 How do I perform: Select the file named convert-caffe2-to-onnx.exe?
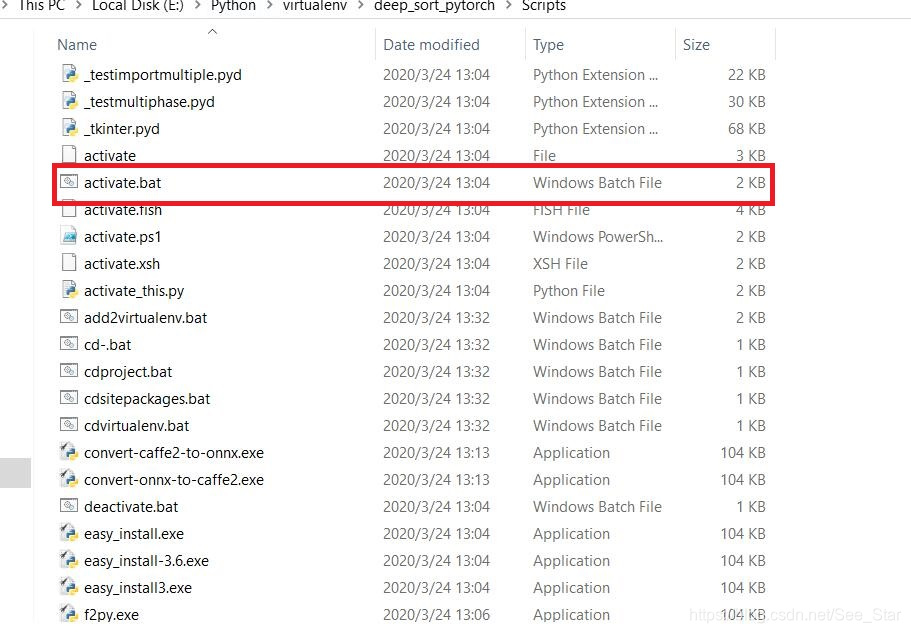click(x=174, y=452)
